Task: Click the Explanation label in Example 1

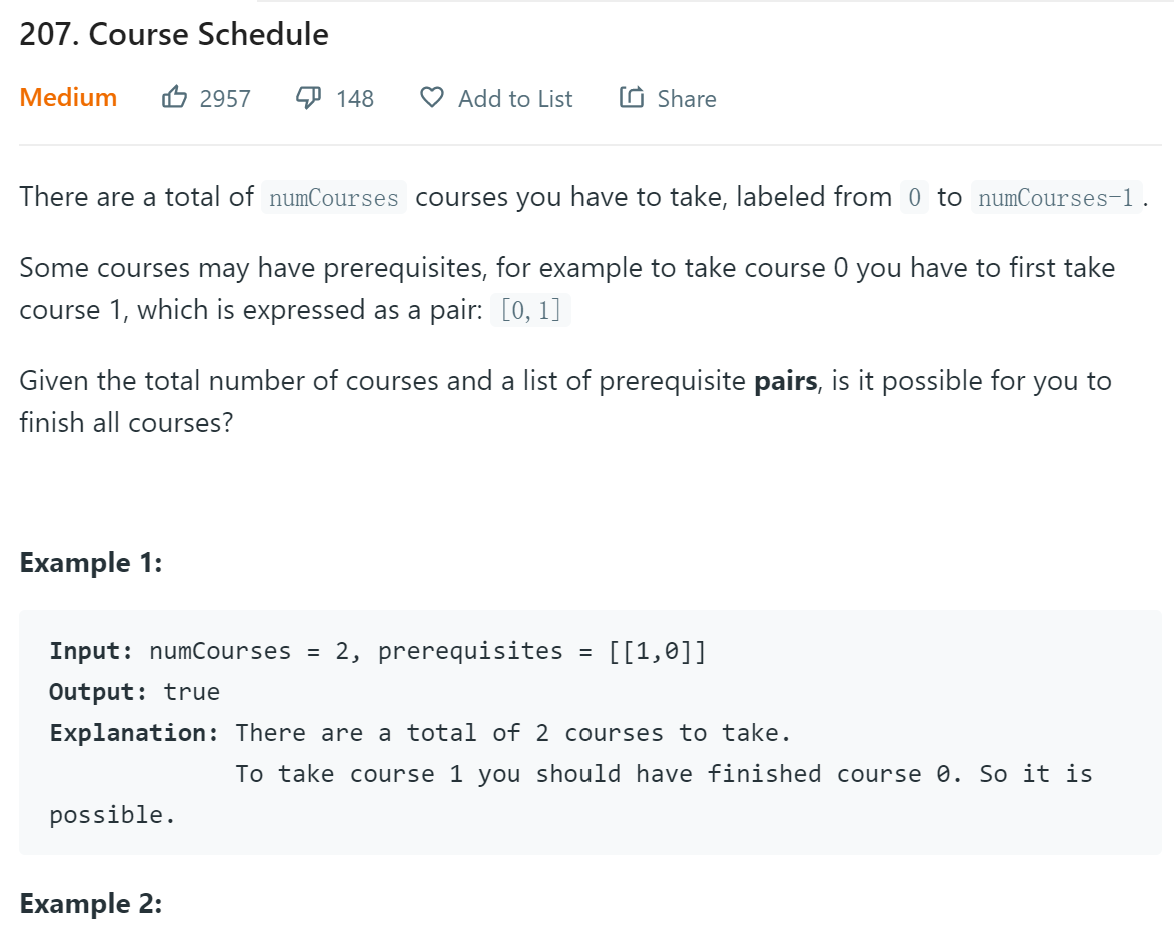Action: click(x=134, y=733)
